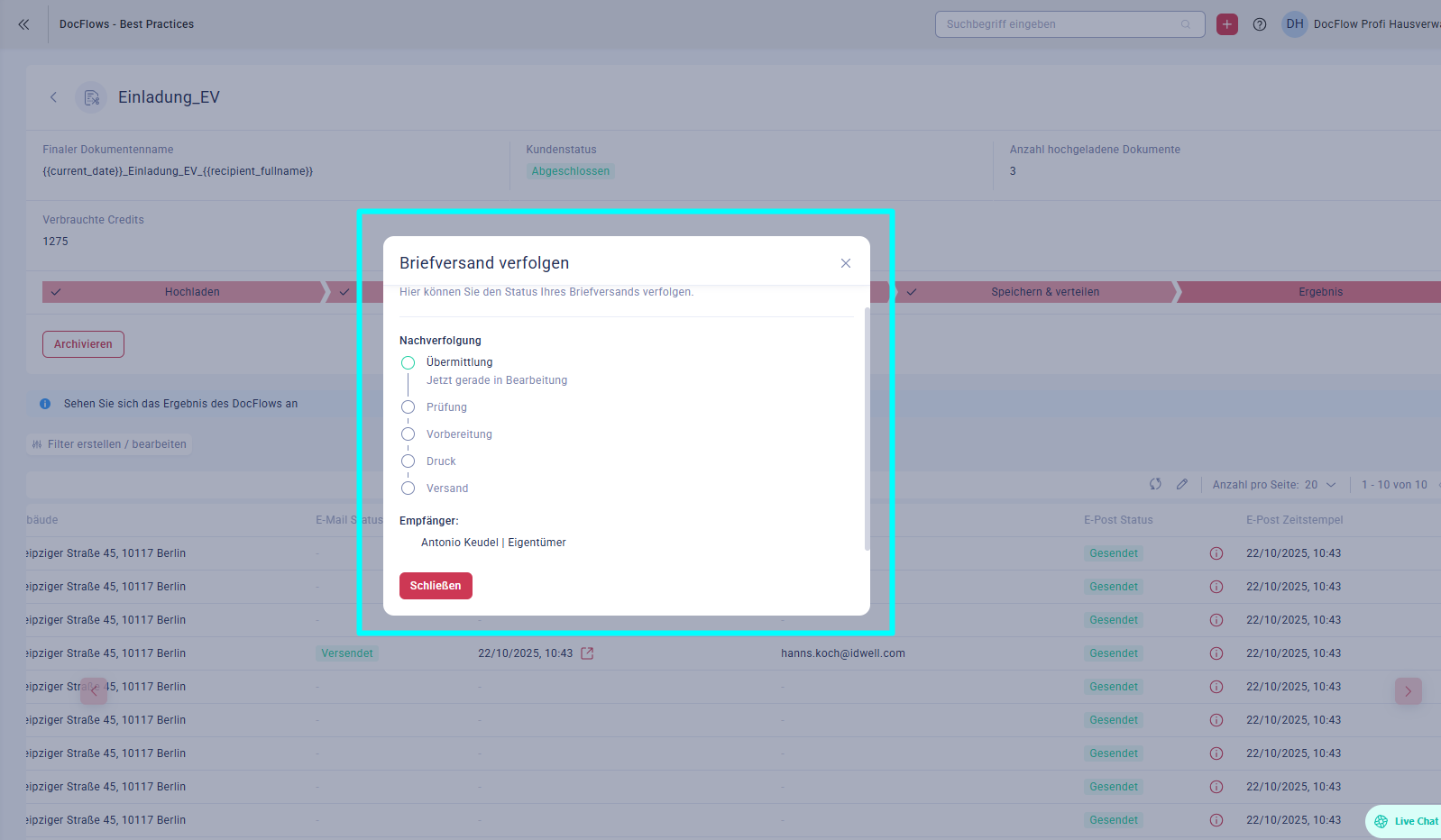Select the Prüfung tracking step circle
This screenshot has width=1441, height=840.
(x=408, y=407)
